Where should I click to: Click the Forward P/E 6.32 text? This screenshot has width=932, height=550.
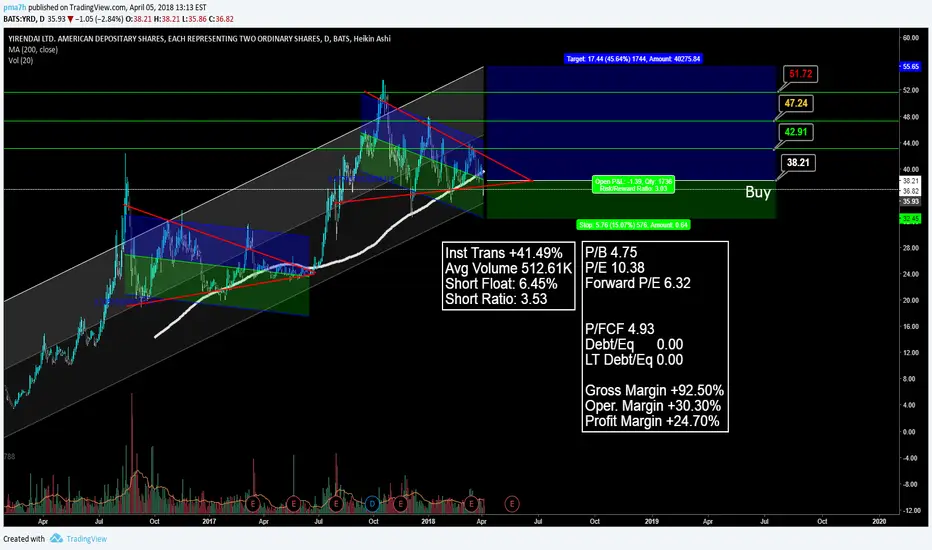point(638,283)
